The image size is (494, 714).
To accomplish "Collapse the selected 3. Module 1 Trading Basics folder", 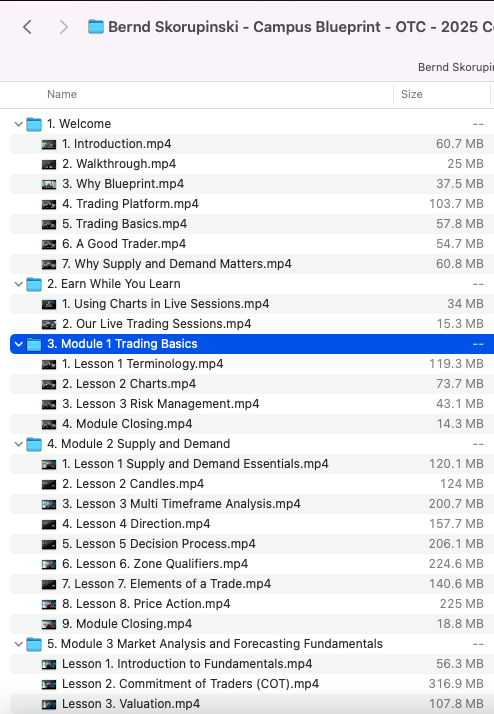I will pos(18,344).
